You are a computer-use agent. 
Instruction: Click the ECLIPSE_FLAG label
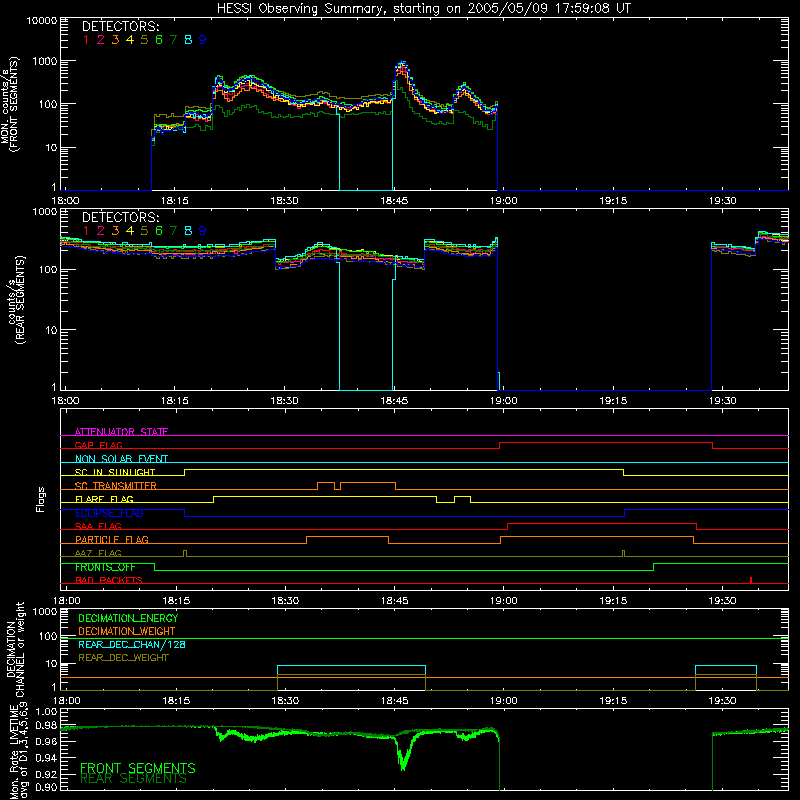[109, 513]
